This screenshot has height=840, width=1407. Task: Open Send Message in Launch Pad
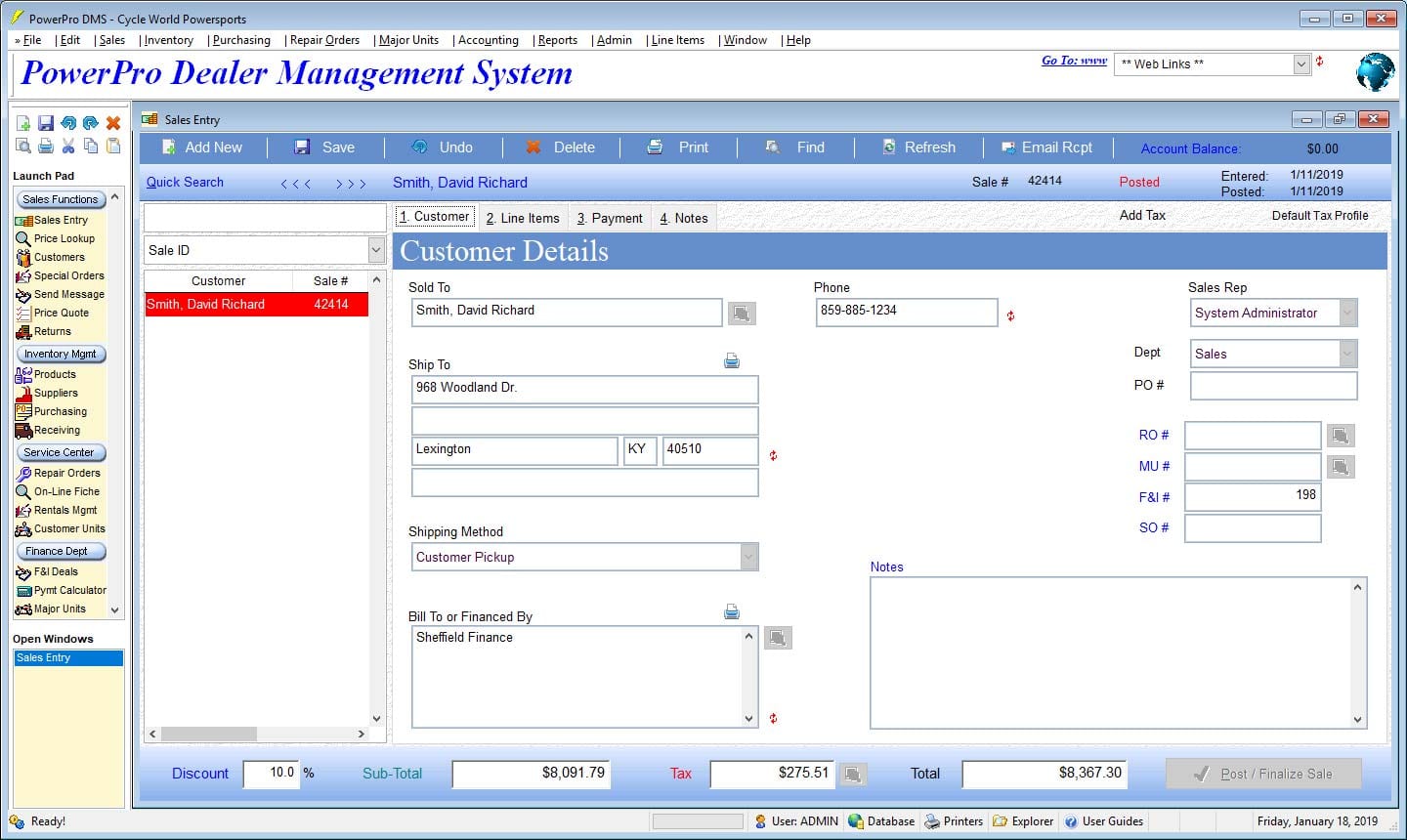[x=60, y=294]
